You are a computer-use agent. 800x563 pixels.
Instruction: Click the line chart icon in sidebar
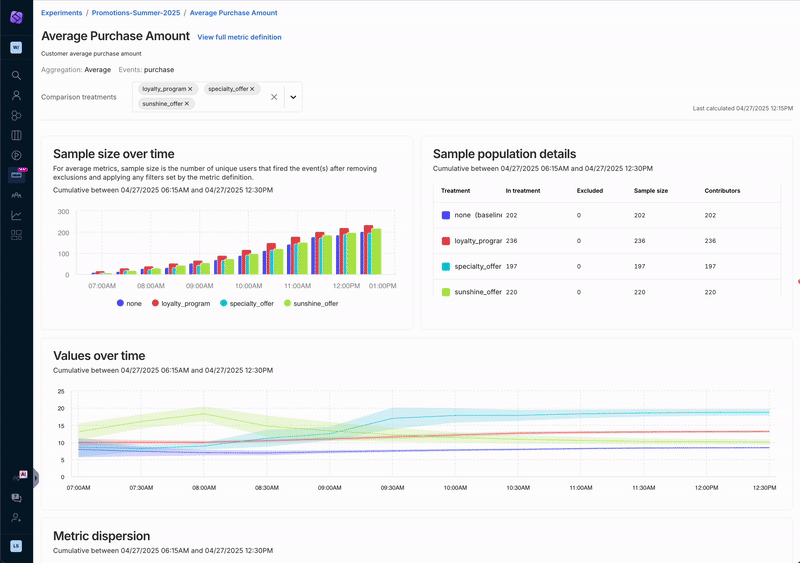click(16, 215)
